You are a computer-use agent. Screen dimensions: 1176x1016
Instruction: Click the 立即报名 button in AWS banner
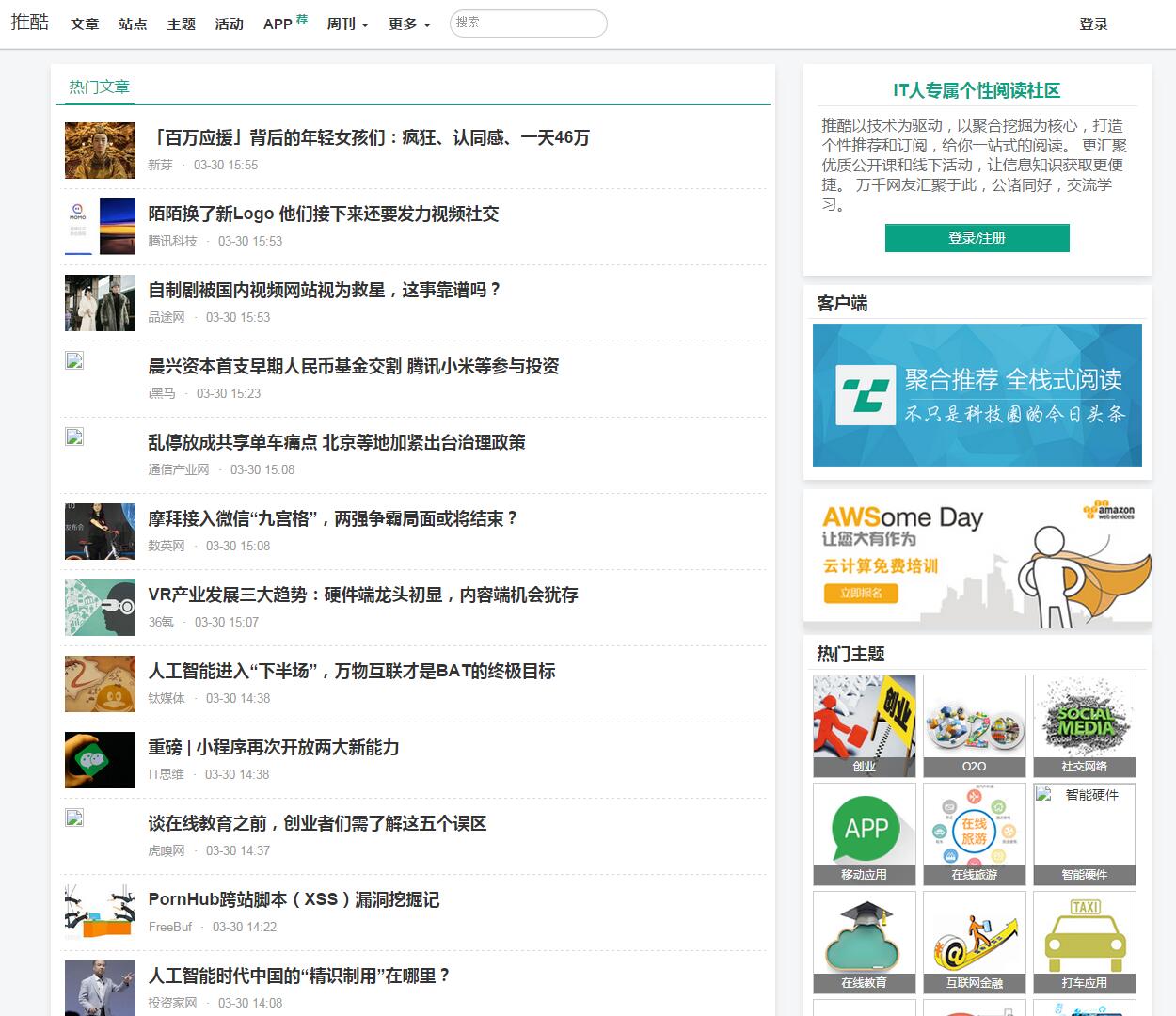pyautogui.click(x=861, y=594)
